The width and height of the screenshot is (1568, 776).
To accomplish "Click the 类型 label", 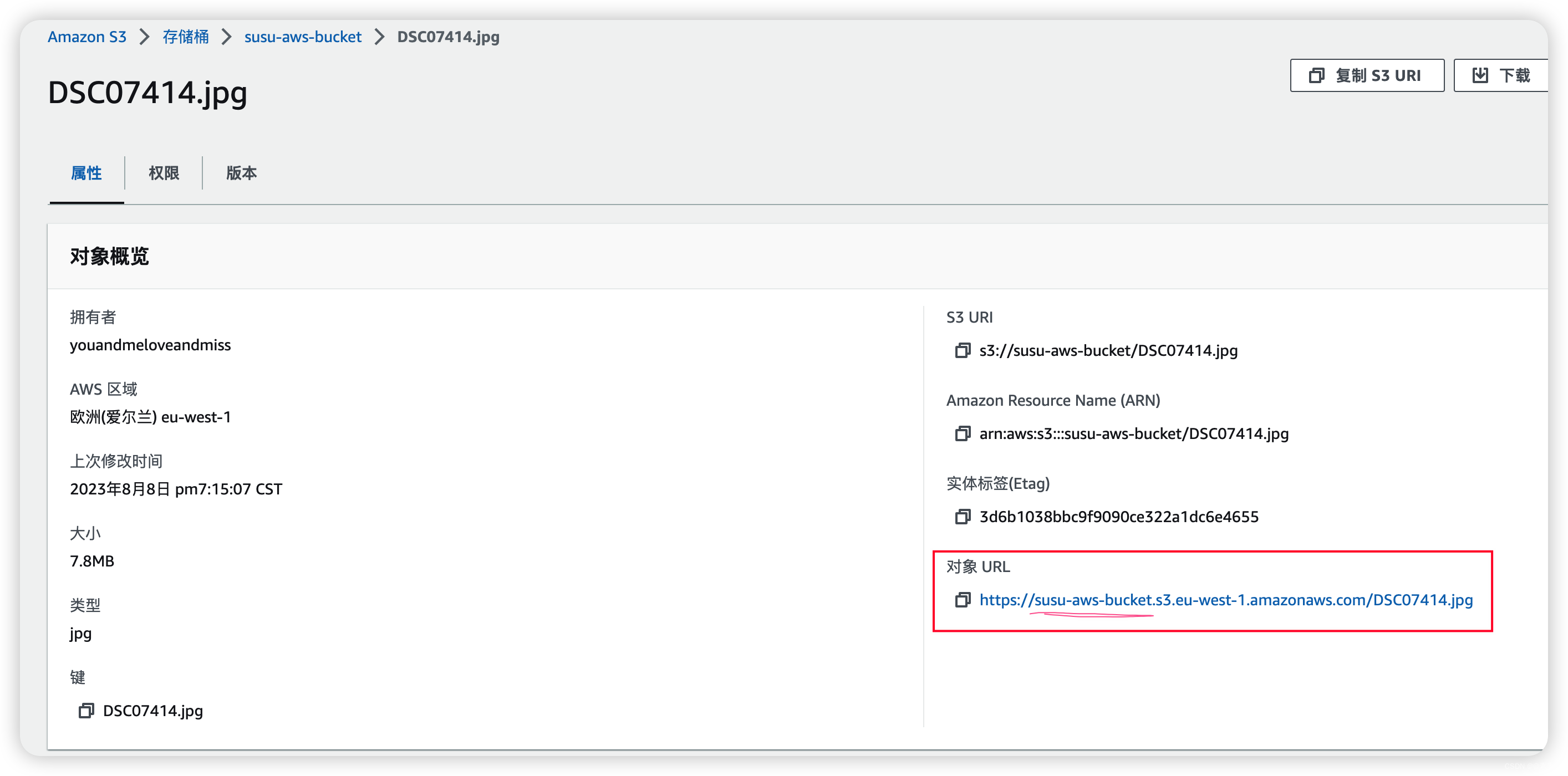I will tap(85, 605).
